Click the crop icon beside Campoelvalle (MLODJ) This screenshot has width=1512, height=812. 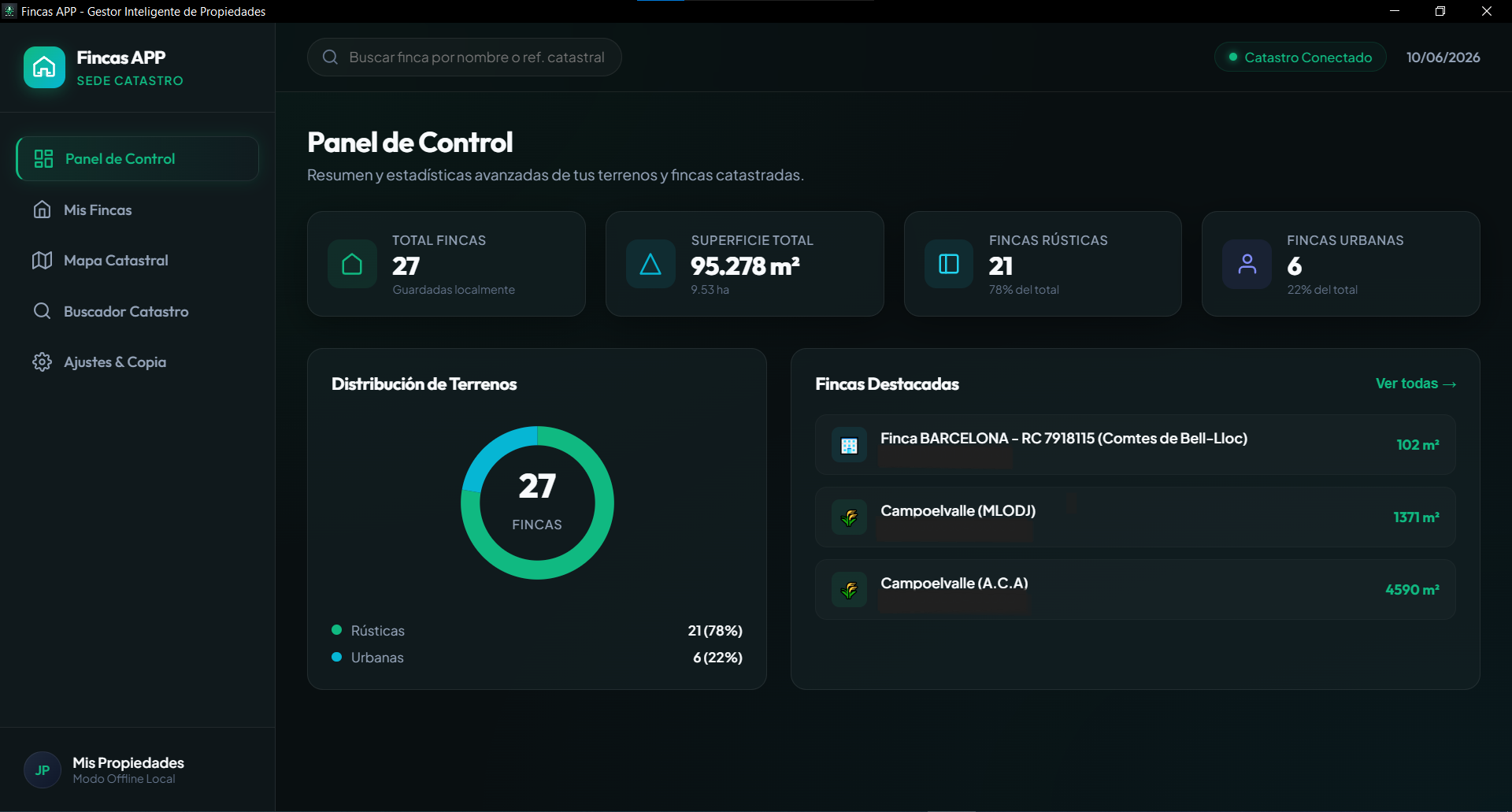pyautogui.click(x=849, y=517)
